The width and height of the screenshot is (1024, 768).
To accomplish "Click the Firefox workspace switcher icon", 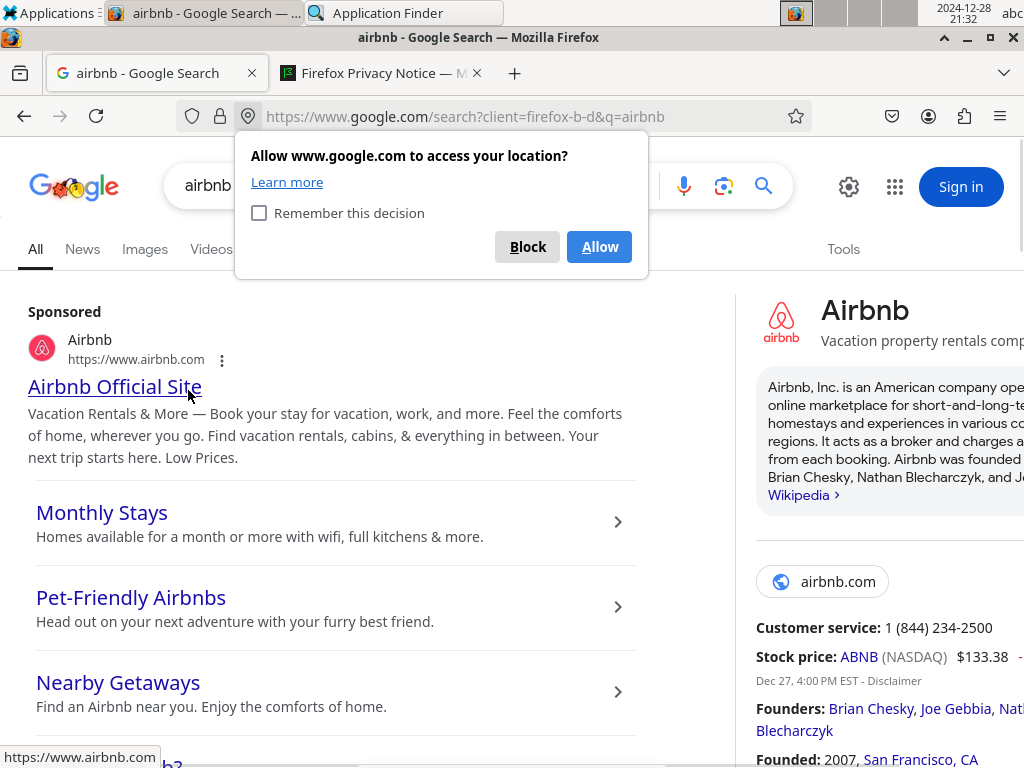I will (x=796, y=13).
